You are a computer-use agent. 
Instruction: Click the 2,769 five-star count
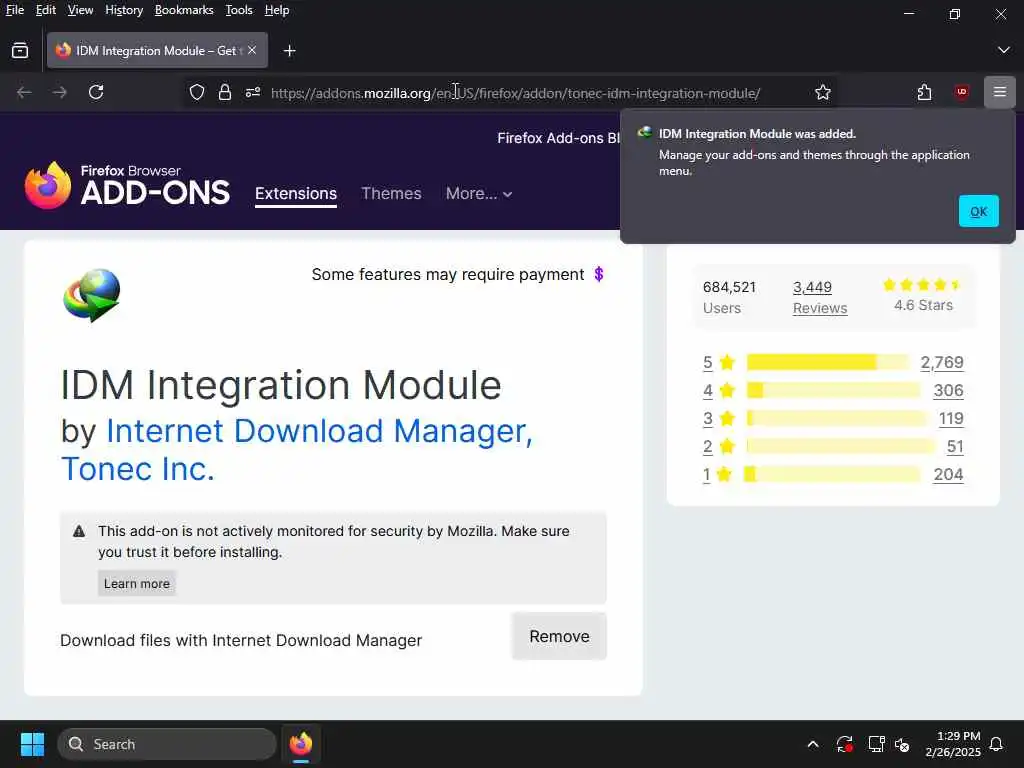point(942,362)
